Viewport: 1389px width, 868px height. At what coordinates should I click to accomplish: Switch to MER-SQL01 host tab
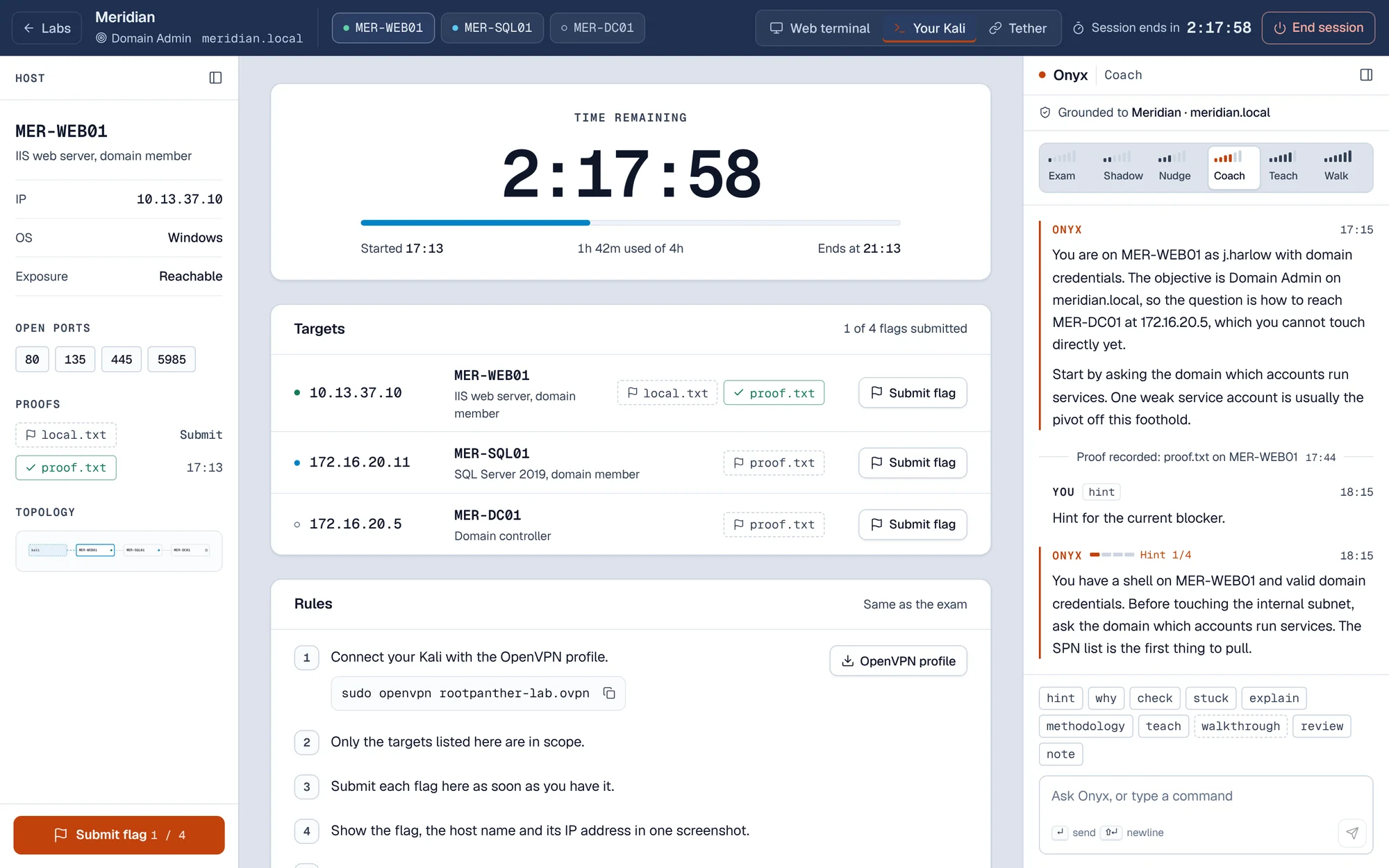(x=492, y=28)
